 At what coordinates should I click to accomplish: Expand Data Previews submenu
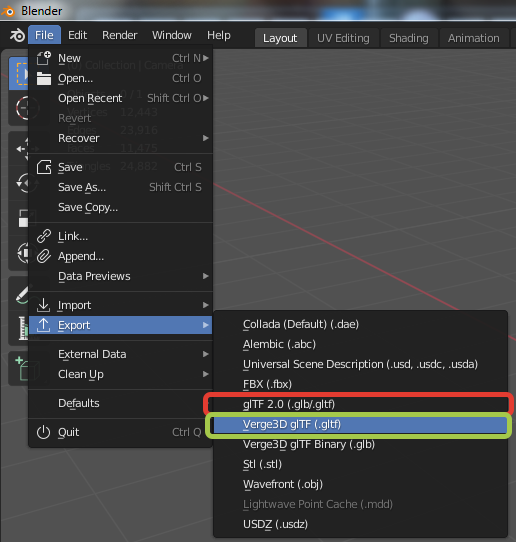click(x=120, y=276)
